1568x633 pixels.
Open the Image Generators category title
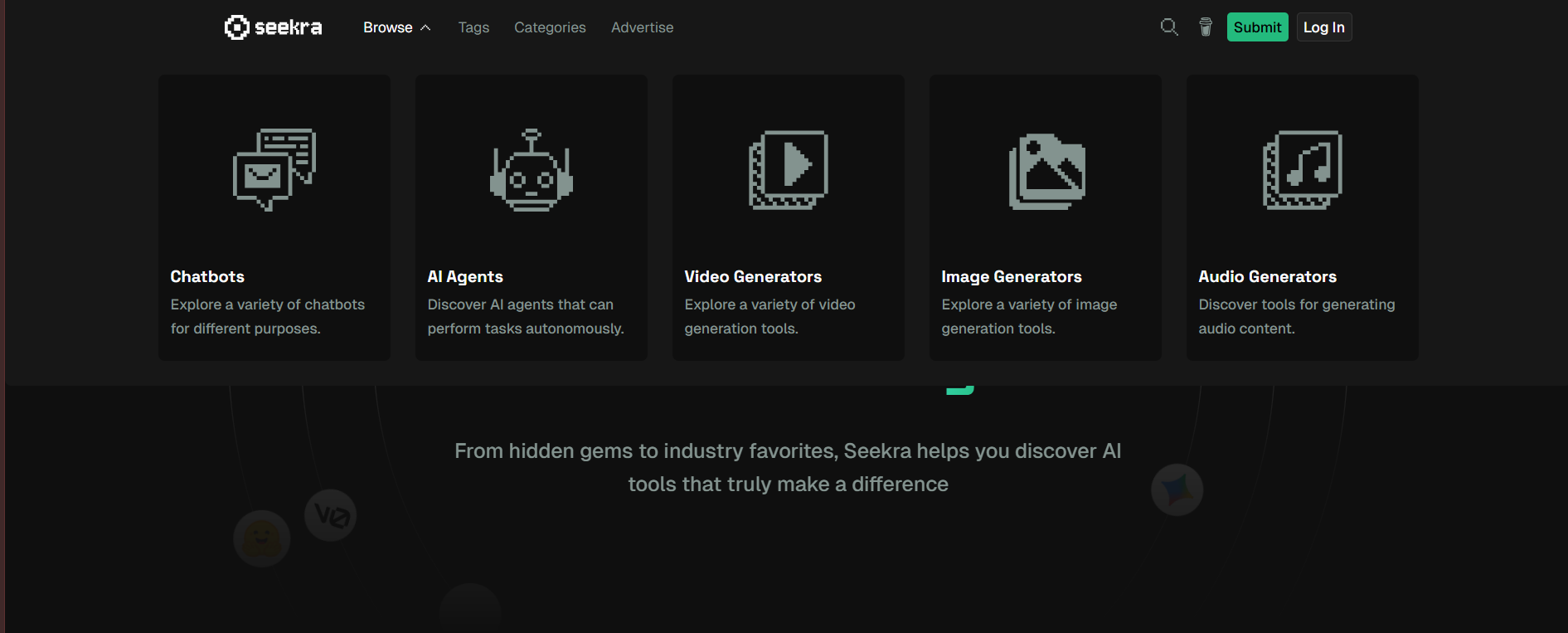point(1012,276)
